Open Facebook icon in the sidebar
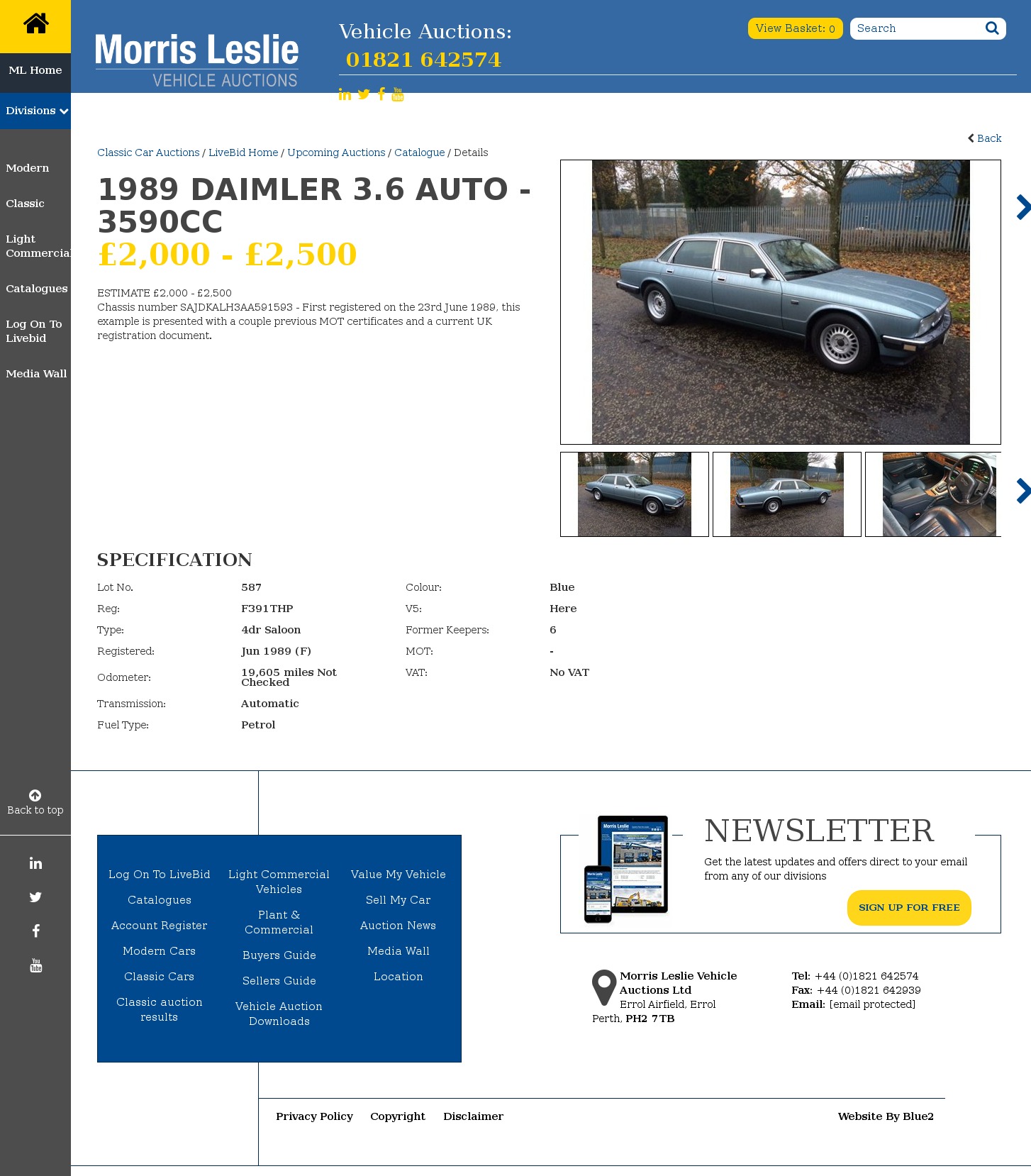Viewport: 1031px width, 1176px height. click(x=35, y=931)
